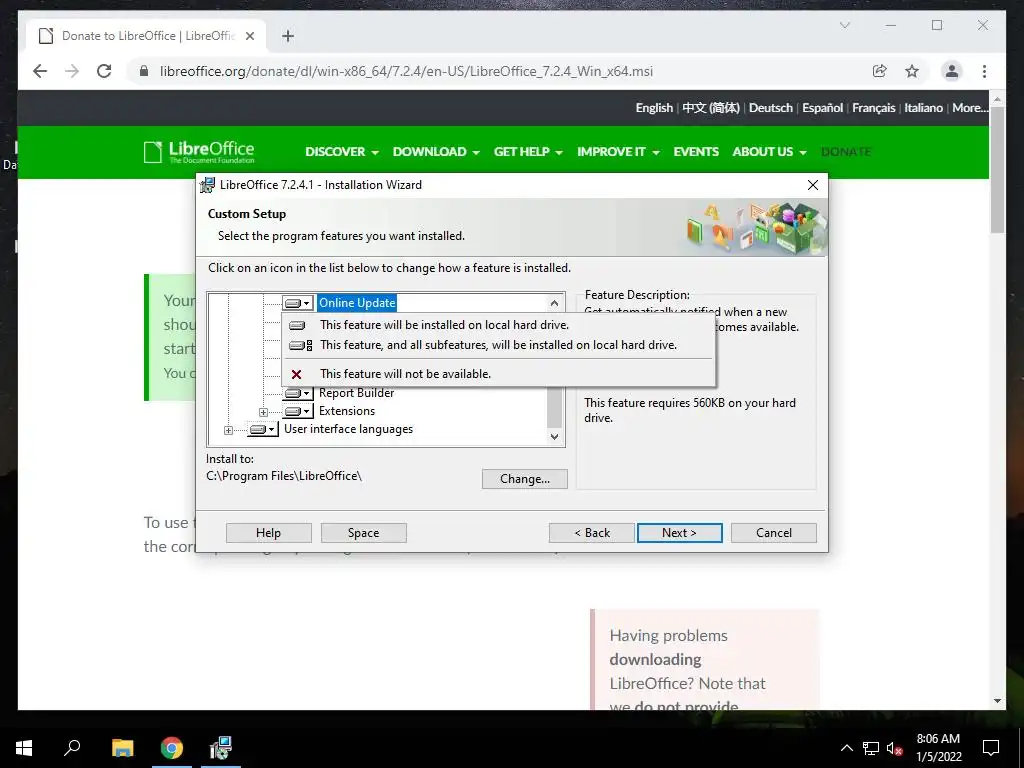Open the DOWNLOAD menu
This screenshot has height=768, width=1024.
tap(436, 152)
